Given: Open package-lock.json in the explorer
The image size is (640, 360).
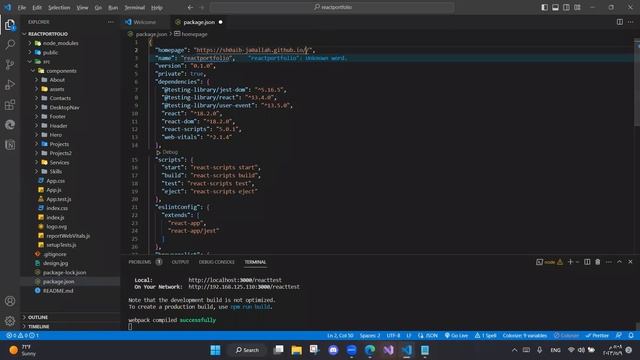Looking at the screenshot, I should (64, 273).
